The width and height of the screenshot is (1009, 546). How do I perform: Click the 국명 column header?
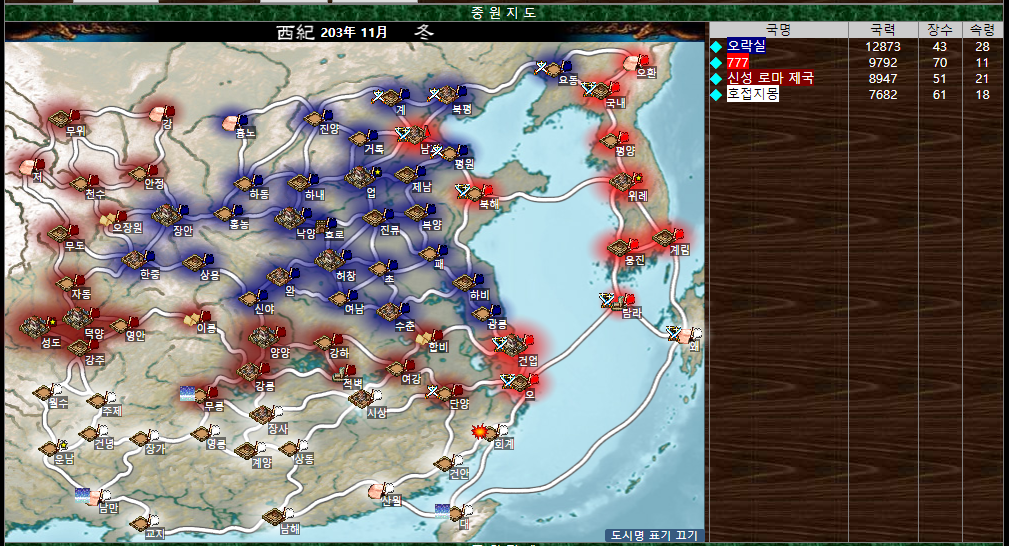click(x=779, y=30)
